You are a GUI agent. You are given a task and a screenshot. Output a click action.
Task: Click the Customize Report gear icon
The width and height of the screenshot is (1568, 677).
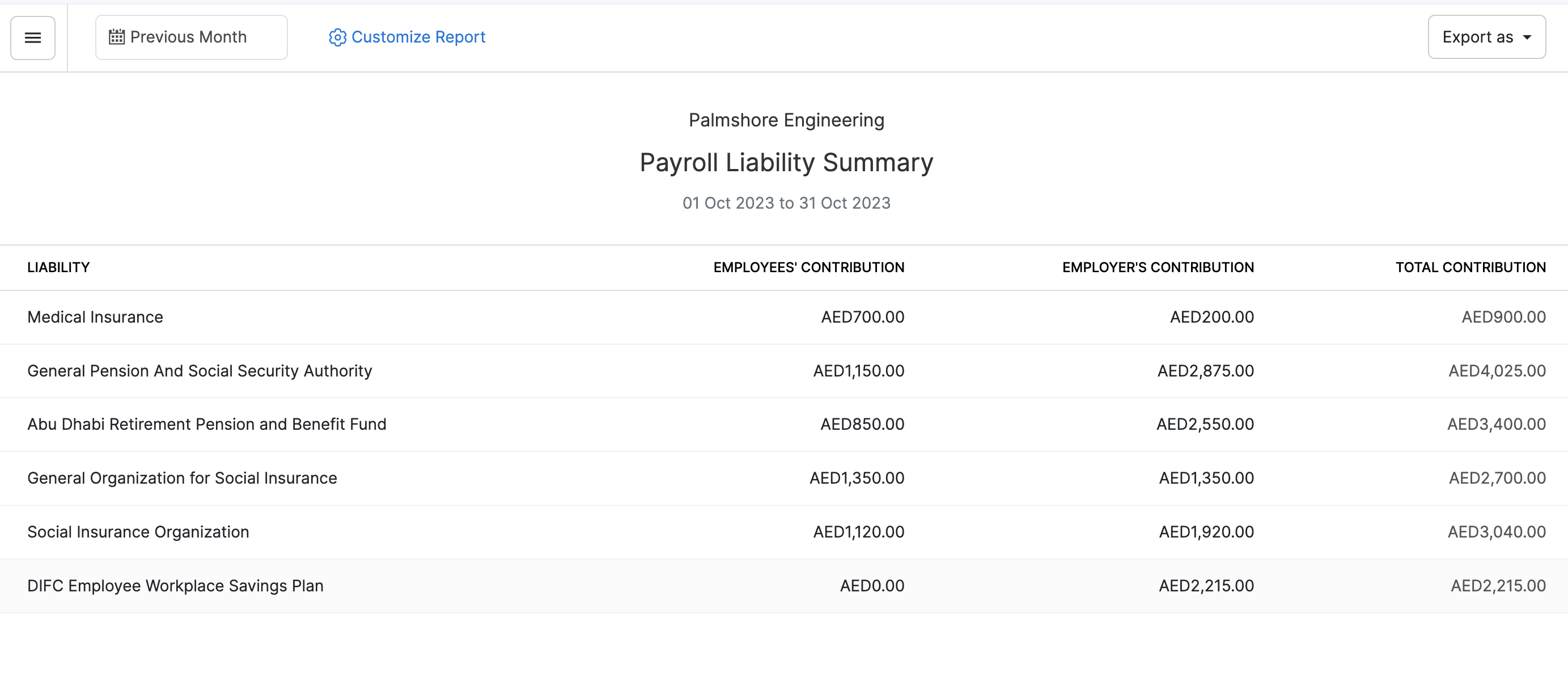tap(337, 38)
